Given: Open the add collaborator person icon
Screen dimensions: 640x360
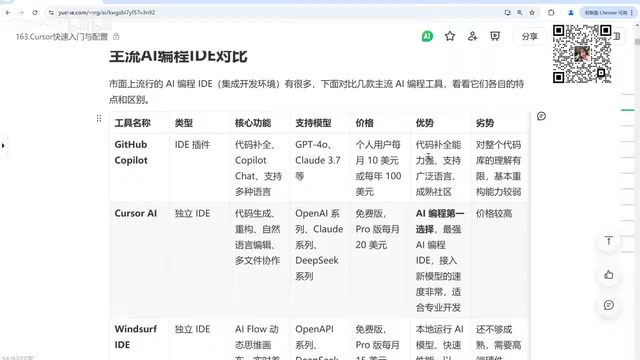Looking at the screenshot, I should pos(472,36).
